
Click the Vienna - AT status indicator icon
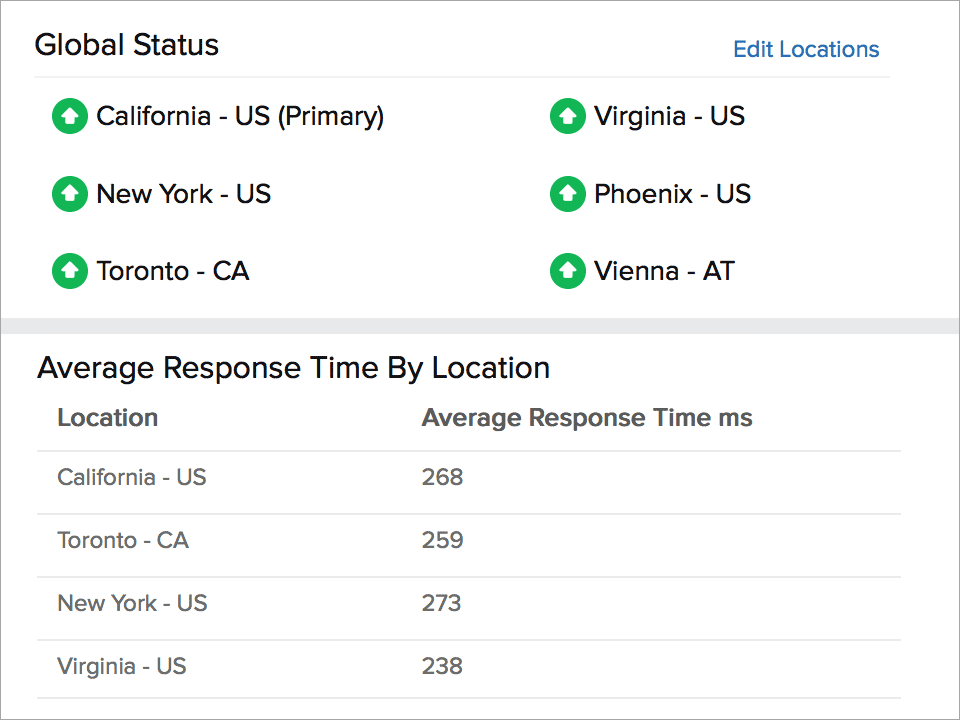(567, 271)
